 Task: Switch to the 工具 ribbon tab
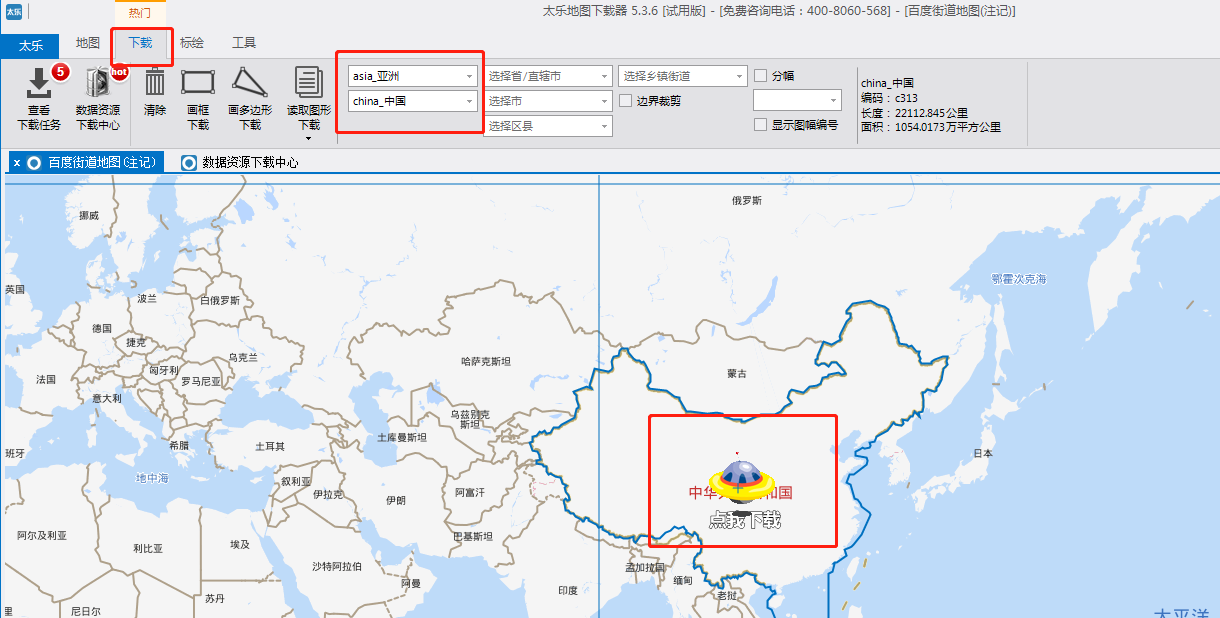click(x=244, y=43)
